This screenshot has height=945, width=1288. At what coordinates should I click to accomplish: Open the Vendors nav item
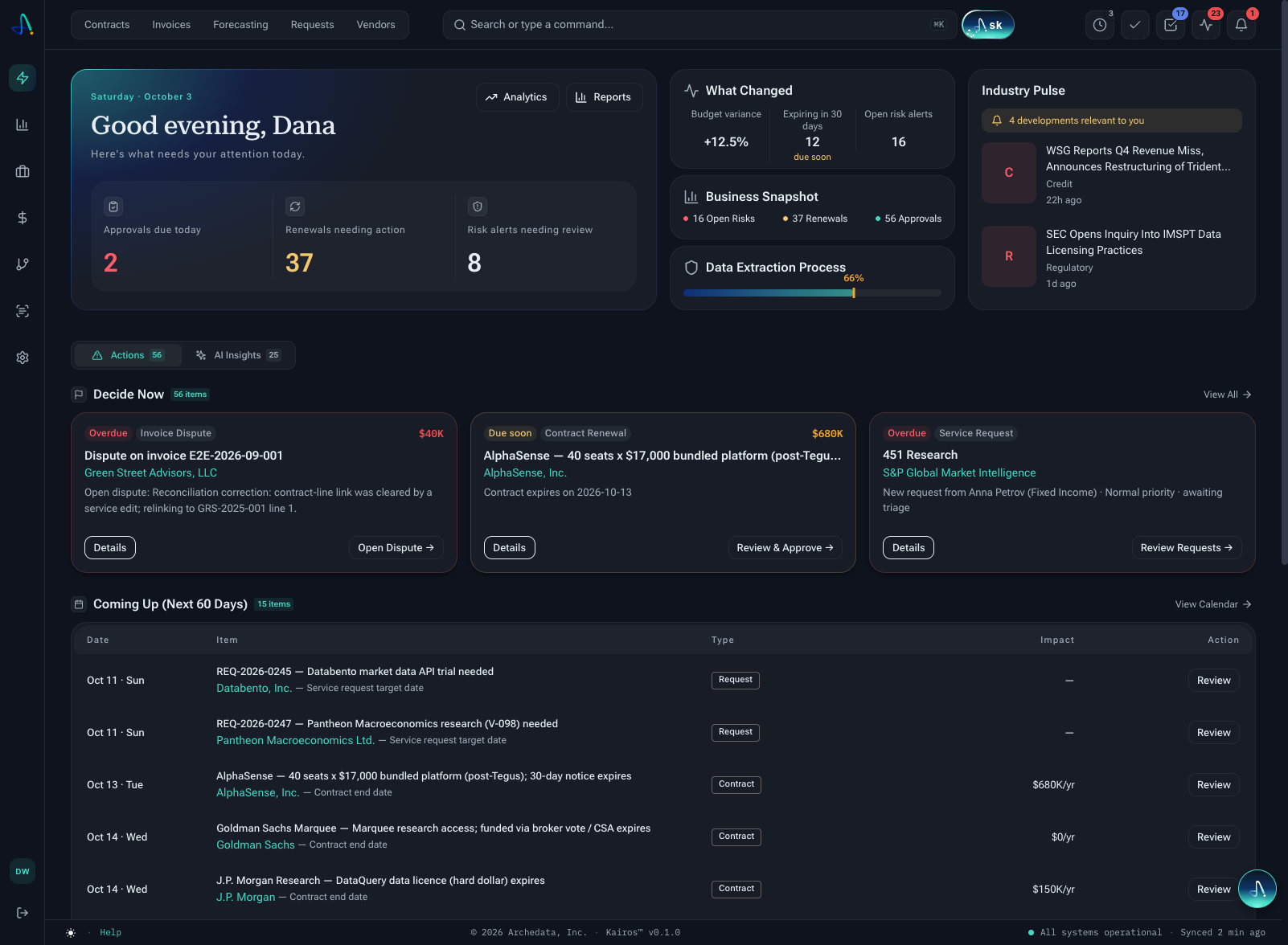click(x=375, y=25)
